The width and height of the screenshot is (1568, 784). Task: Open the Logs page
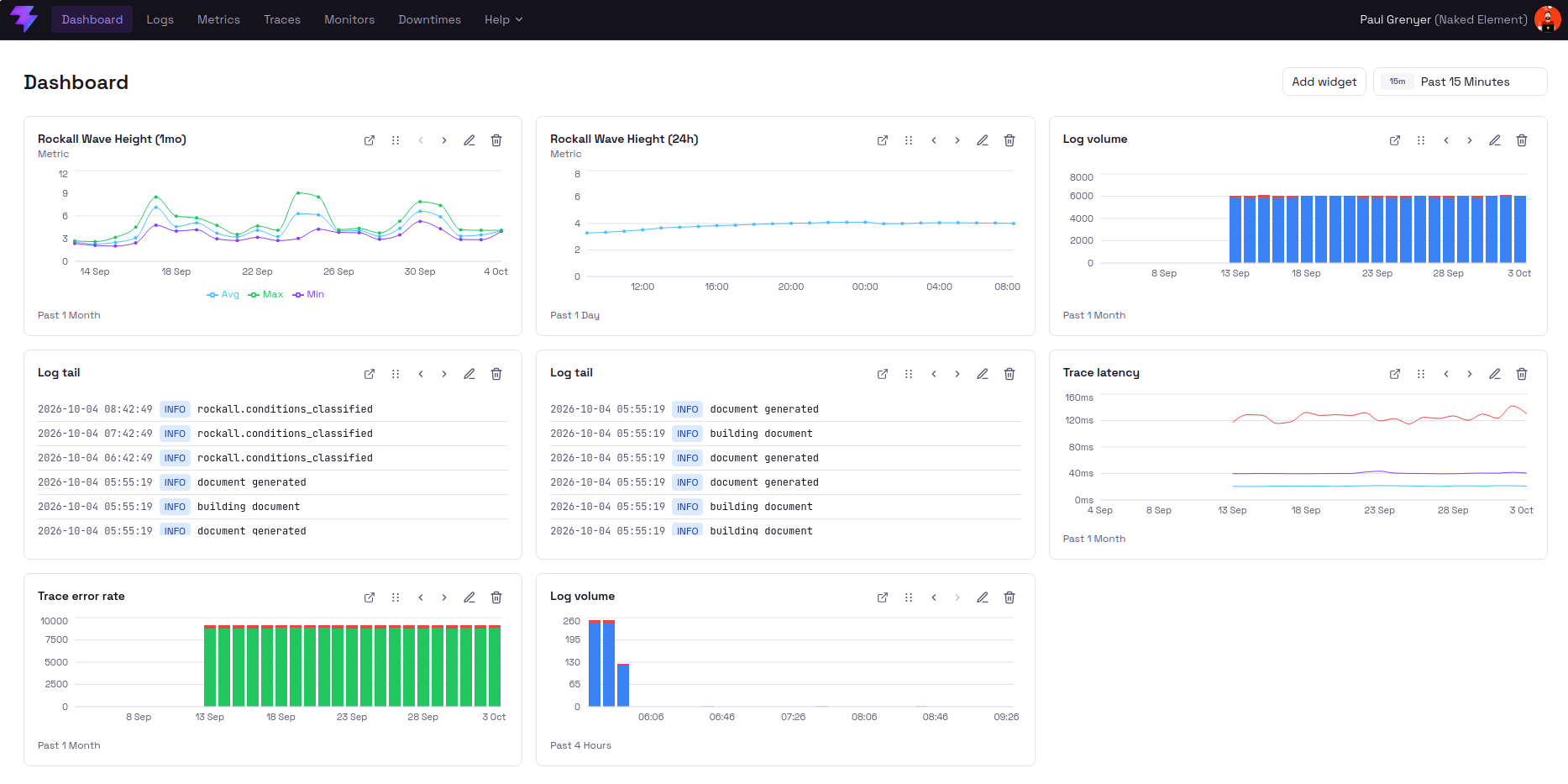pyautogui.click(x=160, y=19)
